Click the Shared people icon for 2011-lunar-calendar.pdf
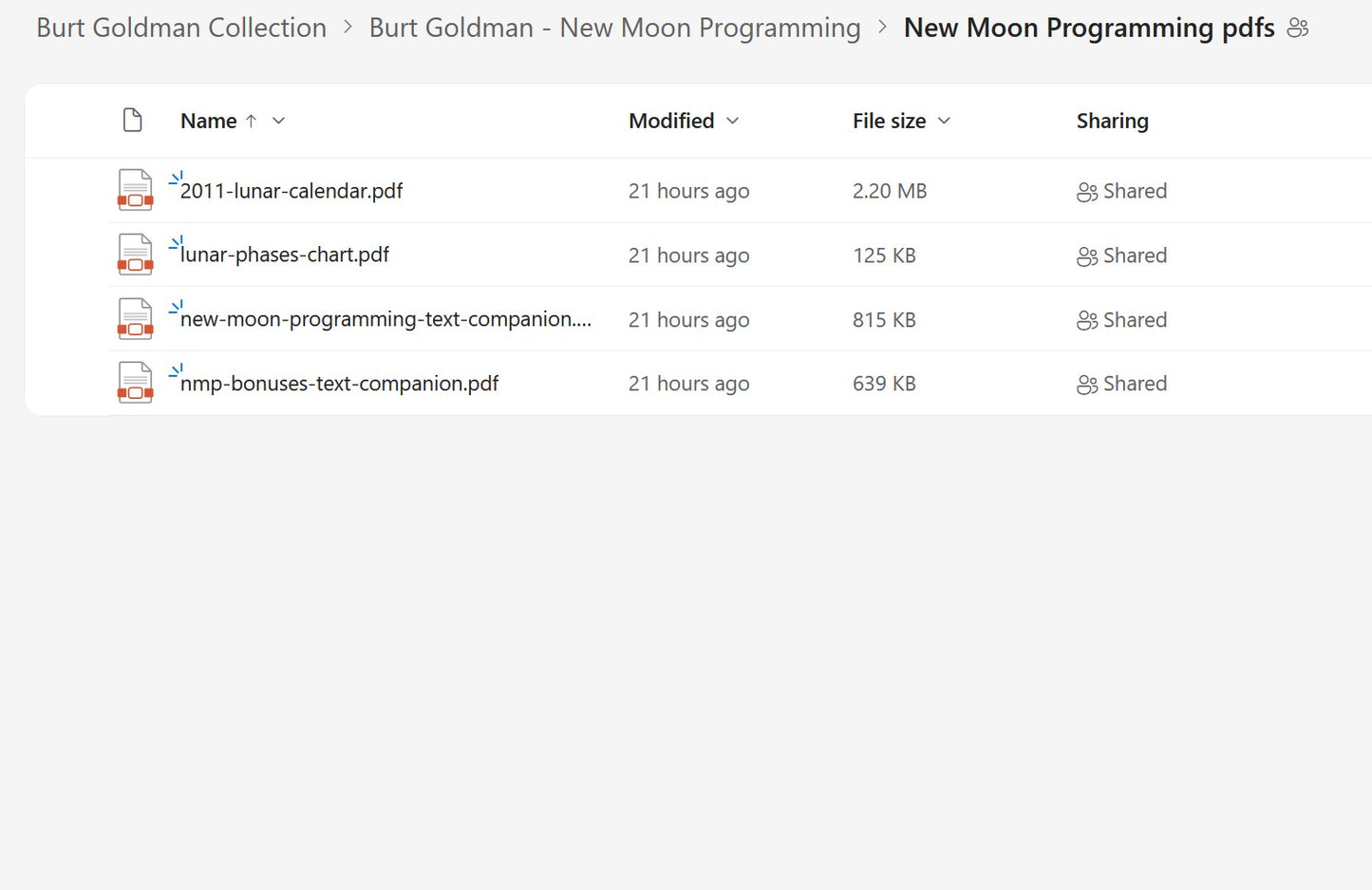1372x890 pixels. (x=1087, y=192)
